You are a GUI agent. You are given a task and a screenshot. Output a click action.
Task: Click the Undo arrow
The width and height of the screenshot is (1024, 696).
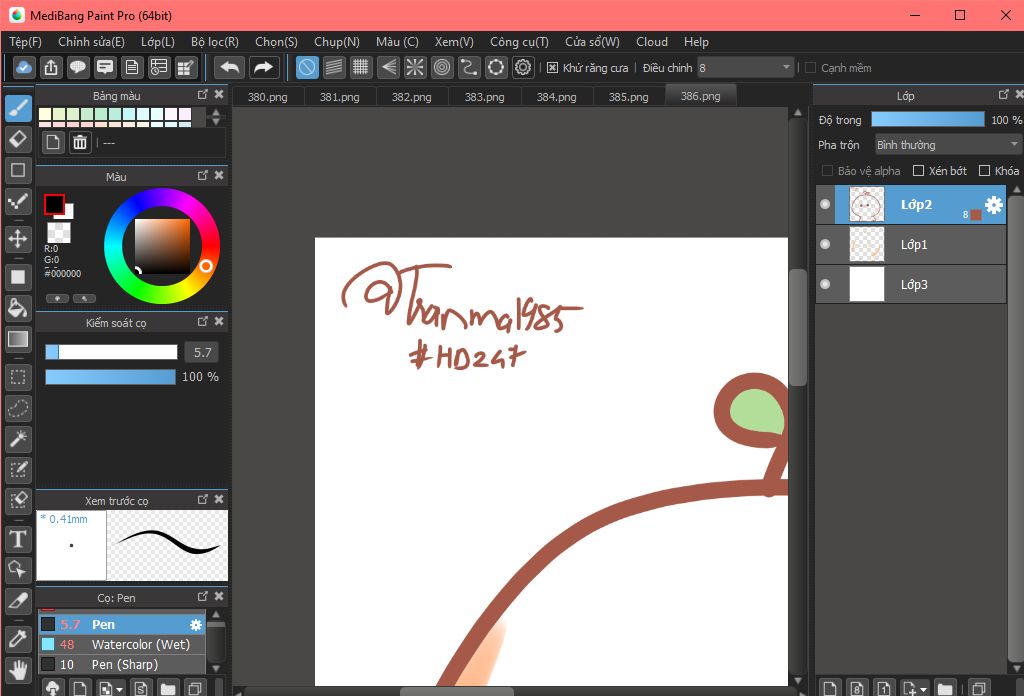click(229, 67)
